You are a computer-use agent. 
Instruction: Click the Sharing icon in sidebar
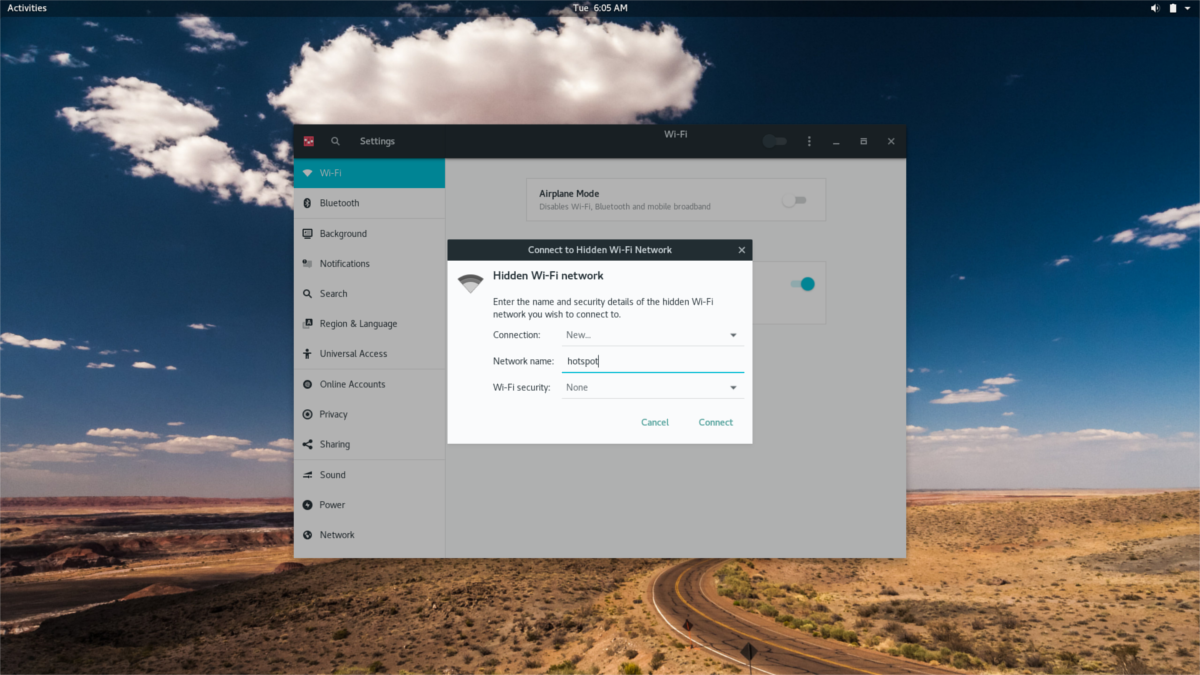coord(307,444)
